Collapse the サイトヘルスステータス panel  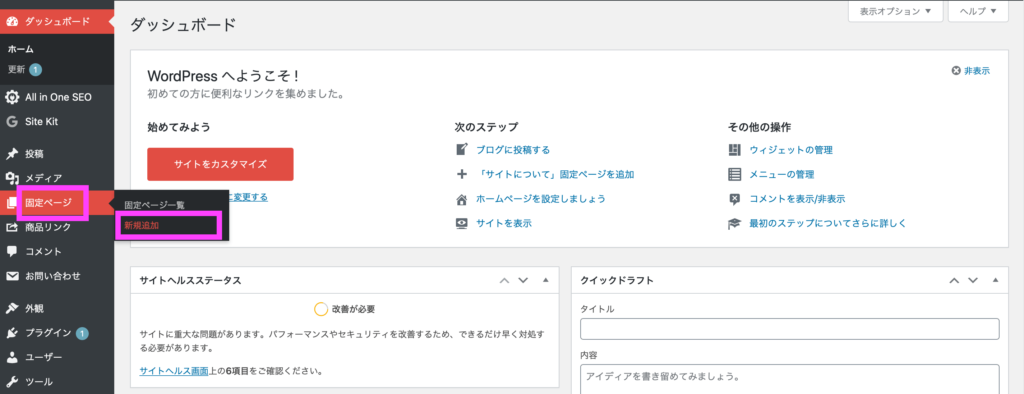click(x=546, y=280)
